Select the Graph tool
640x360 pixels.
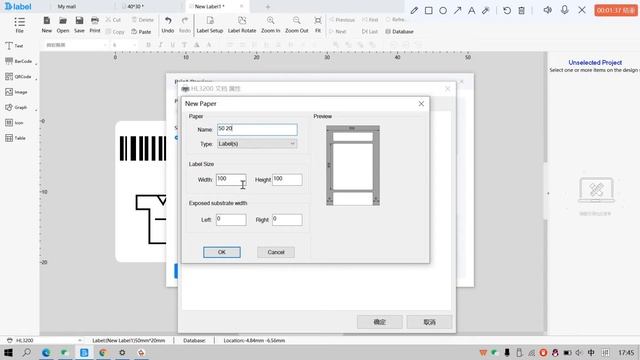tap(16, 107)
